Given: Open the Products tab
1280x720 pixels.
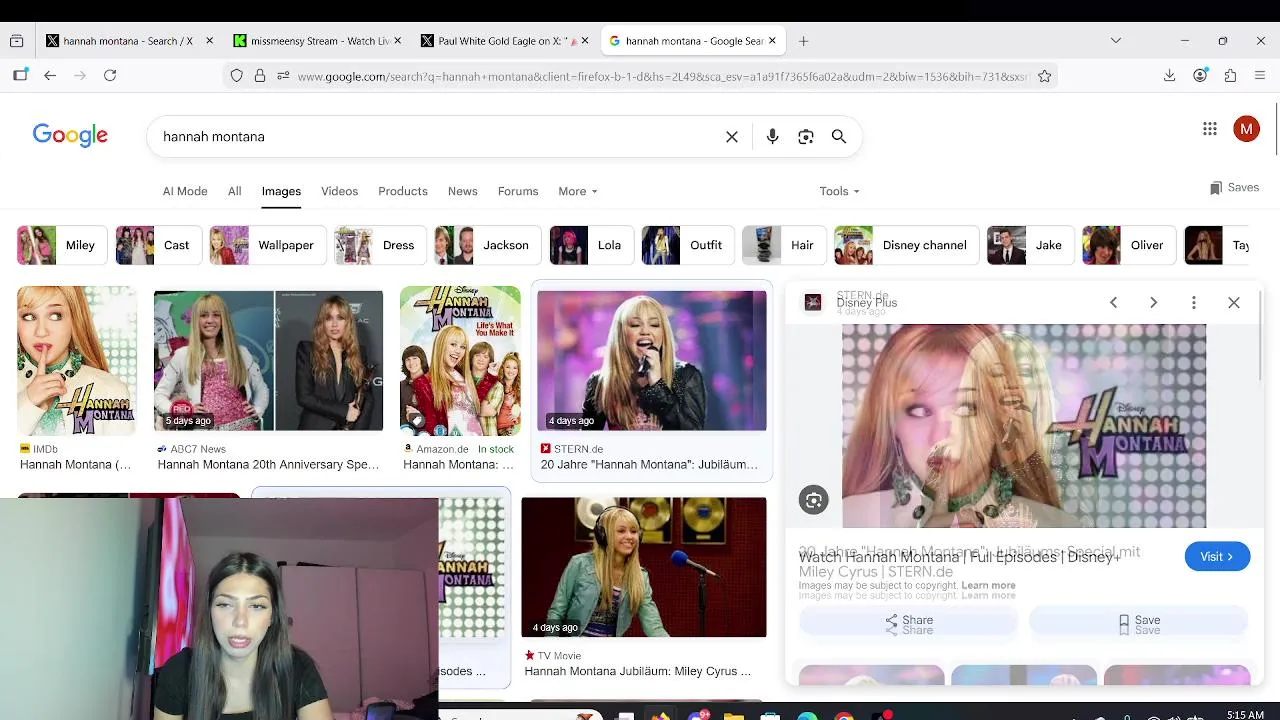Looking at the screenshot, I should pos(403,191).
